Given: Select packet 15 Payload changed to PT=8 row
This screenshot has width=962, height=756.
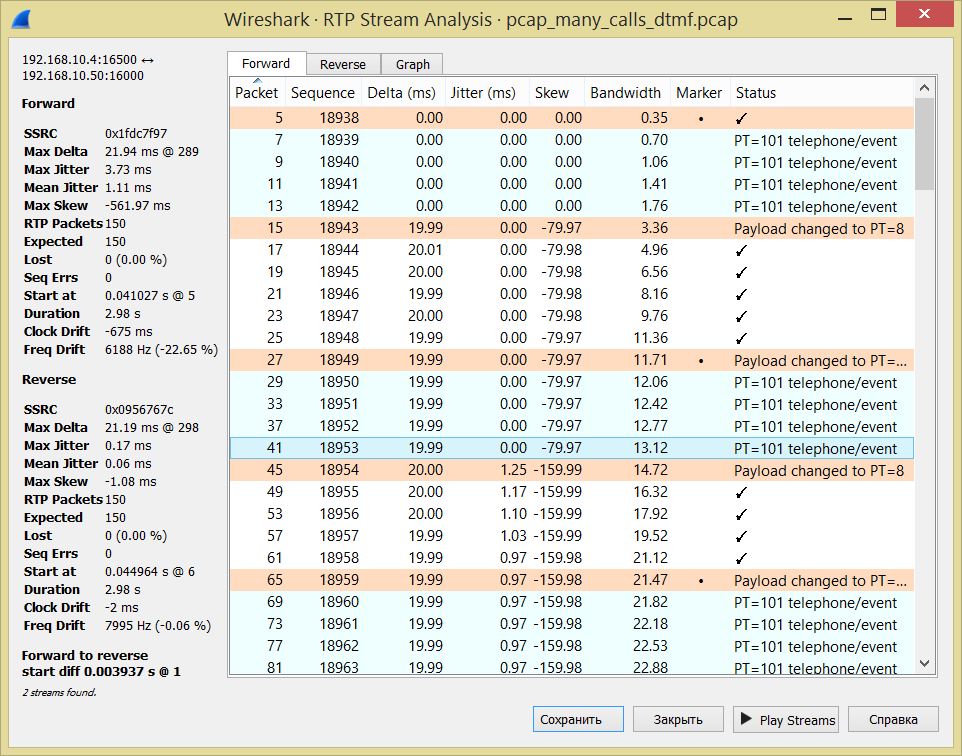Looking at the screenshot, I should click(x=572, y=228).
